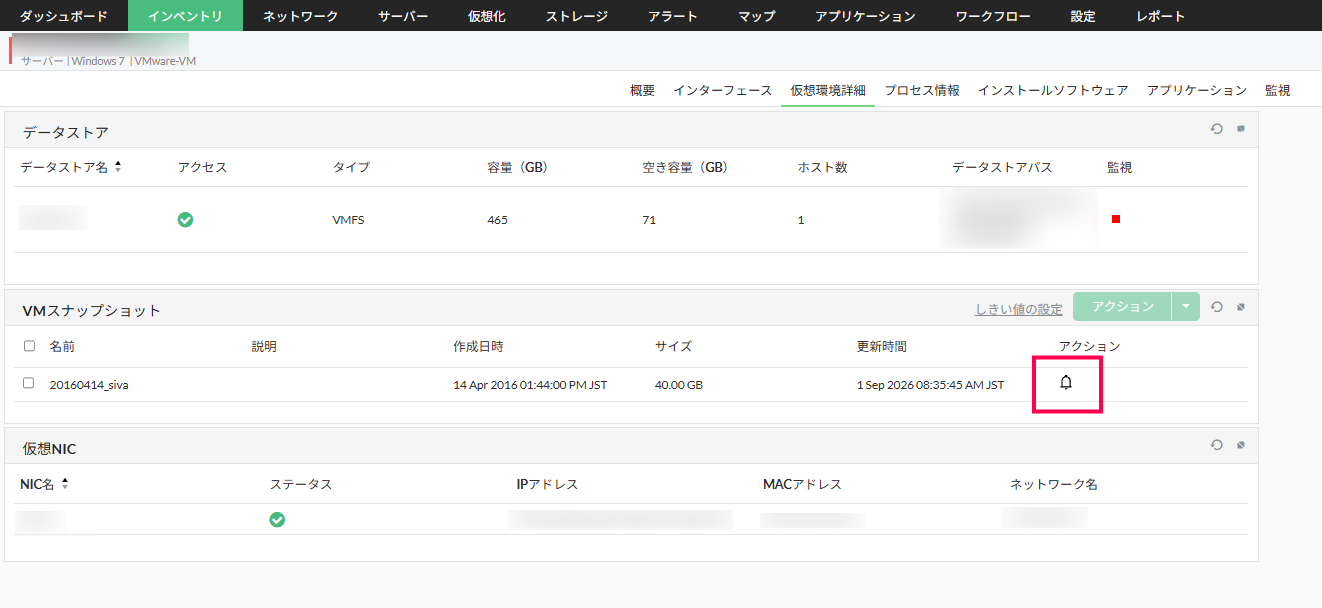Open the 仮想化 menu

[486, 16]
